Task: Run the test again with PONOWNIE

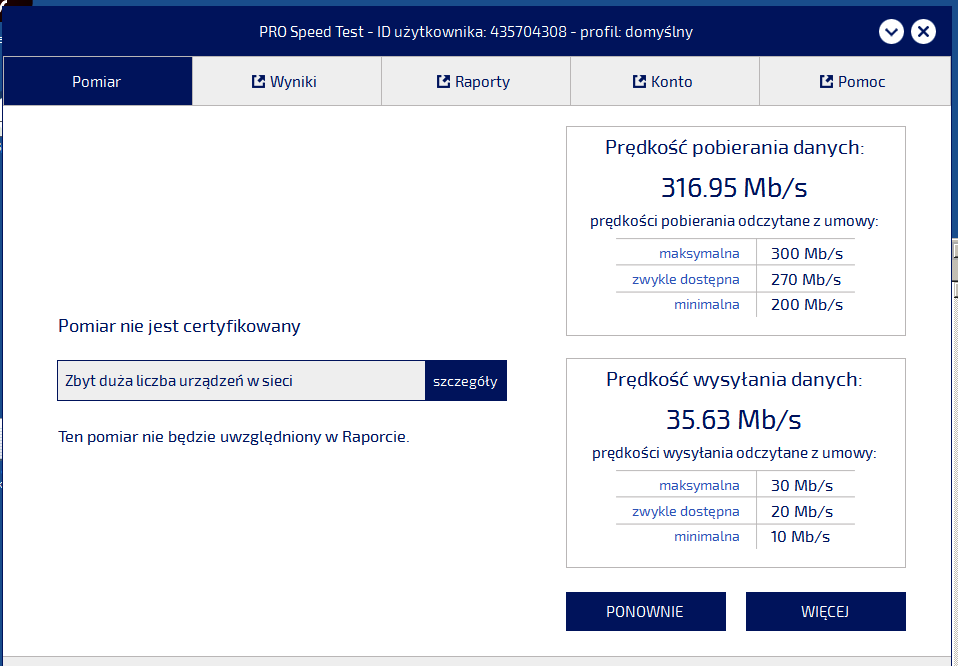Action: 645,612
